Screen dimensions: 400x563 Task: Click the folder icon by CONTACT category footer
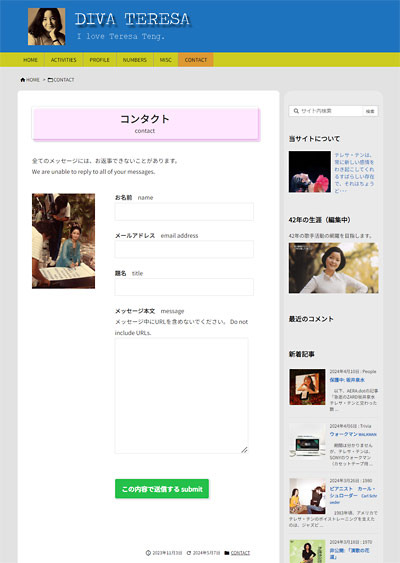pos(227,553)
